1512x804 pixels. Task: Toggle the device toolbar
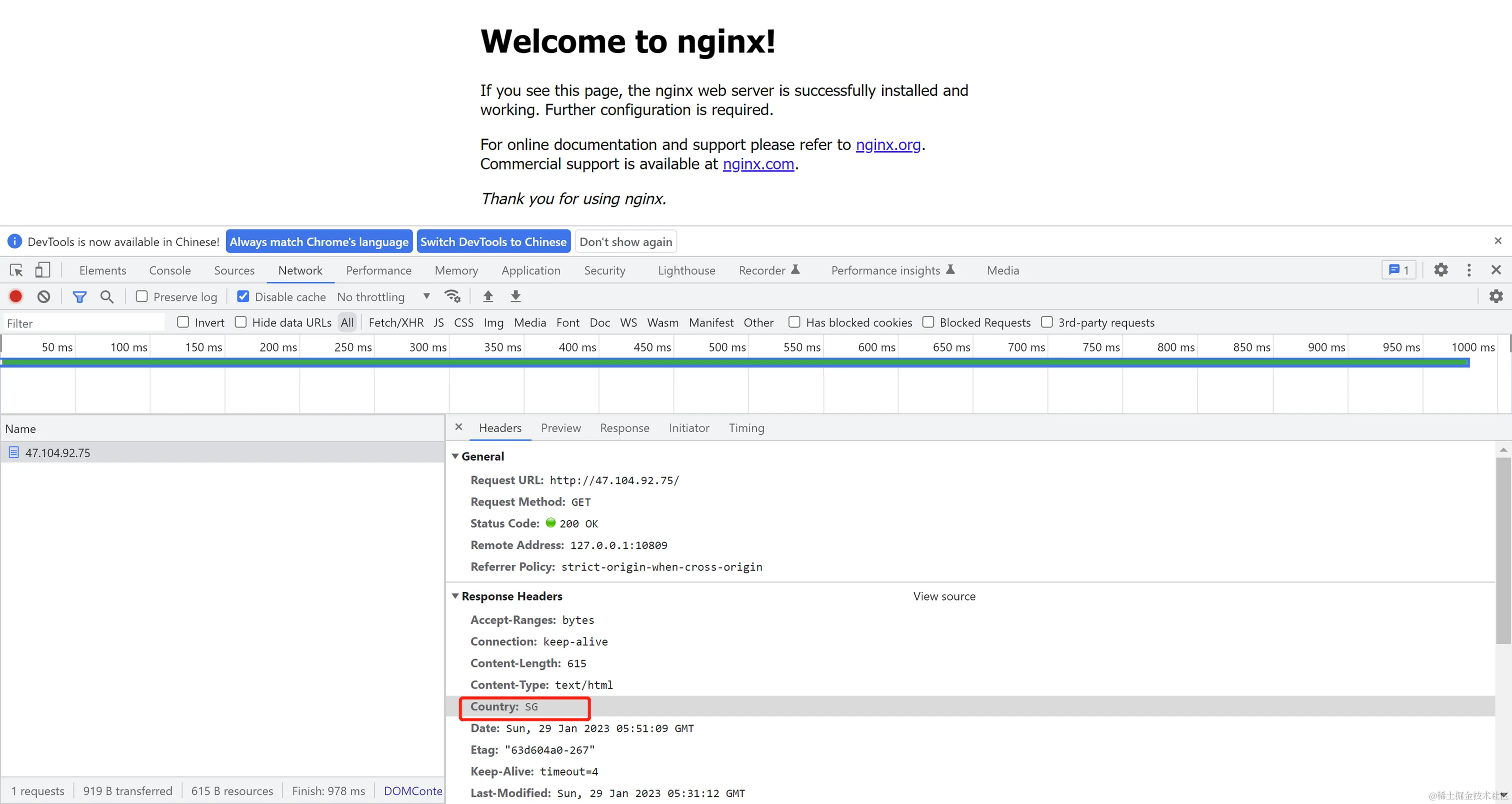coord(41,269)
